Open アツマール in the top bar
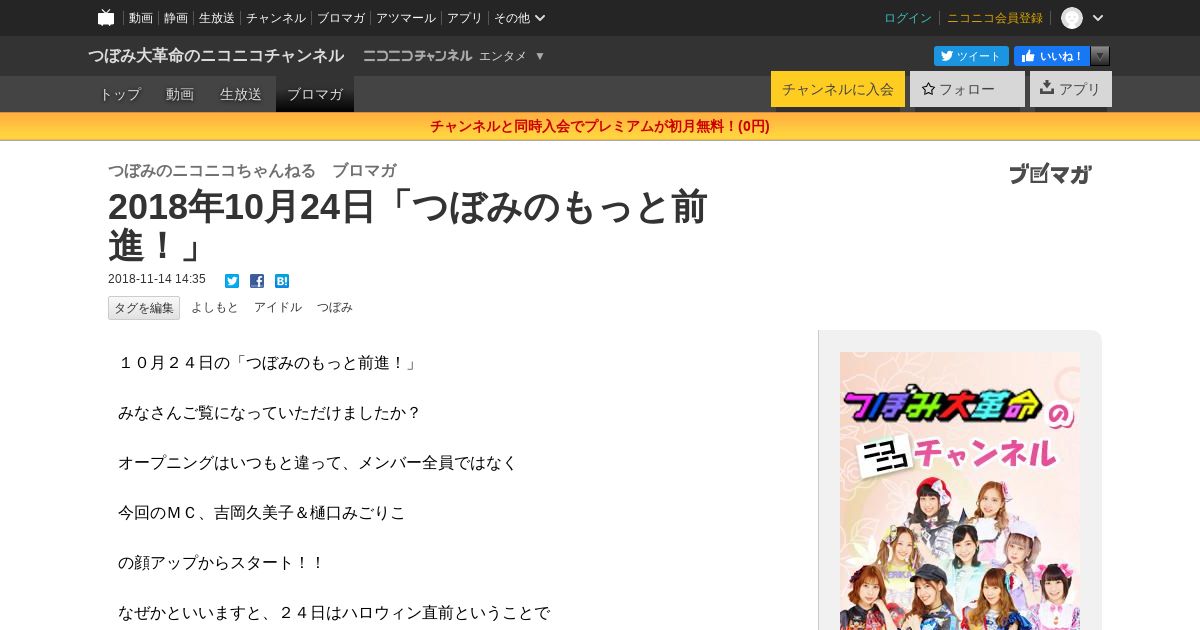1200x630 pixels. pos(406,18)
